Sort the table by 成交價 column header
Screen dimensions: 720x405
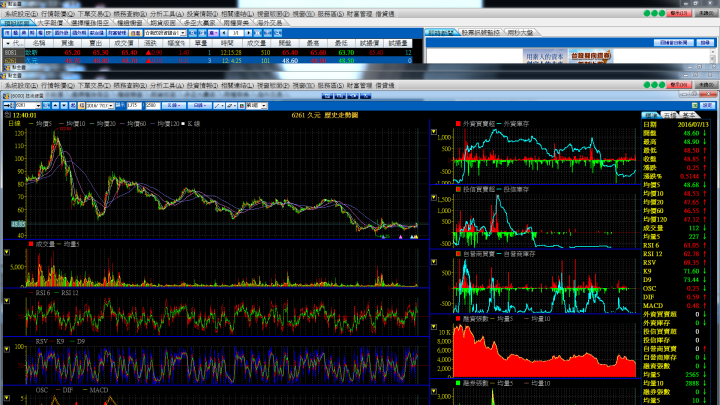point(124,43)
